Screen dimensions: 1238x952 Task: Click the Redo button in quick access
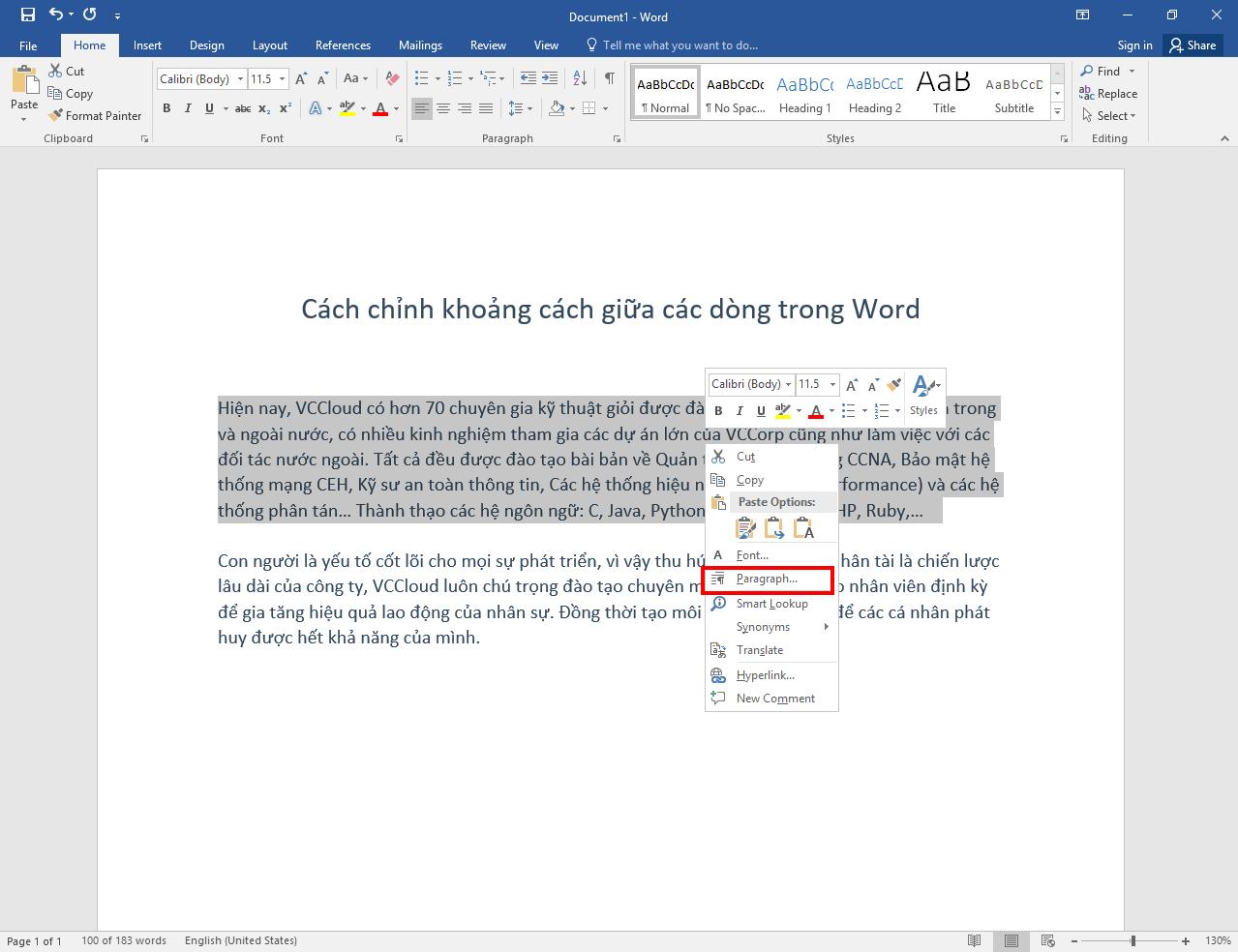coord(90,15)
